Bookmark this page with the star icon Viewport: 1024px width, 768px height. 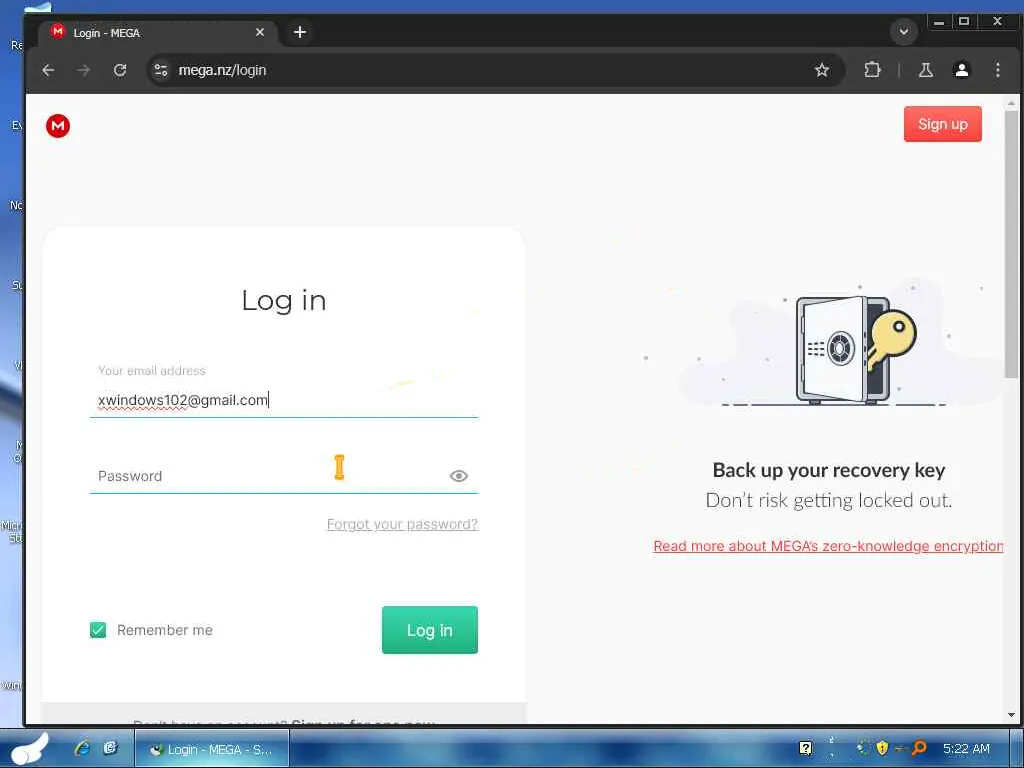click(x=822, y=70)
